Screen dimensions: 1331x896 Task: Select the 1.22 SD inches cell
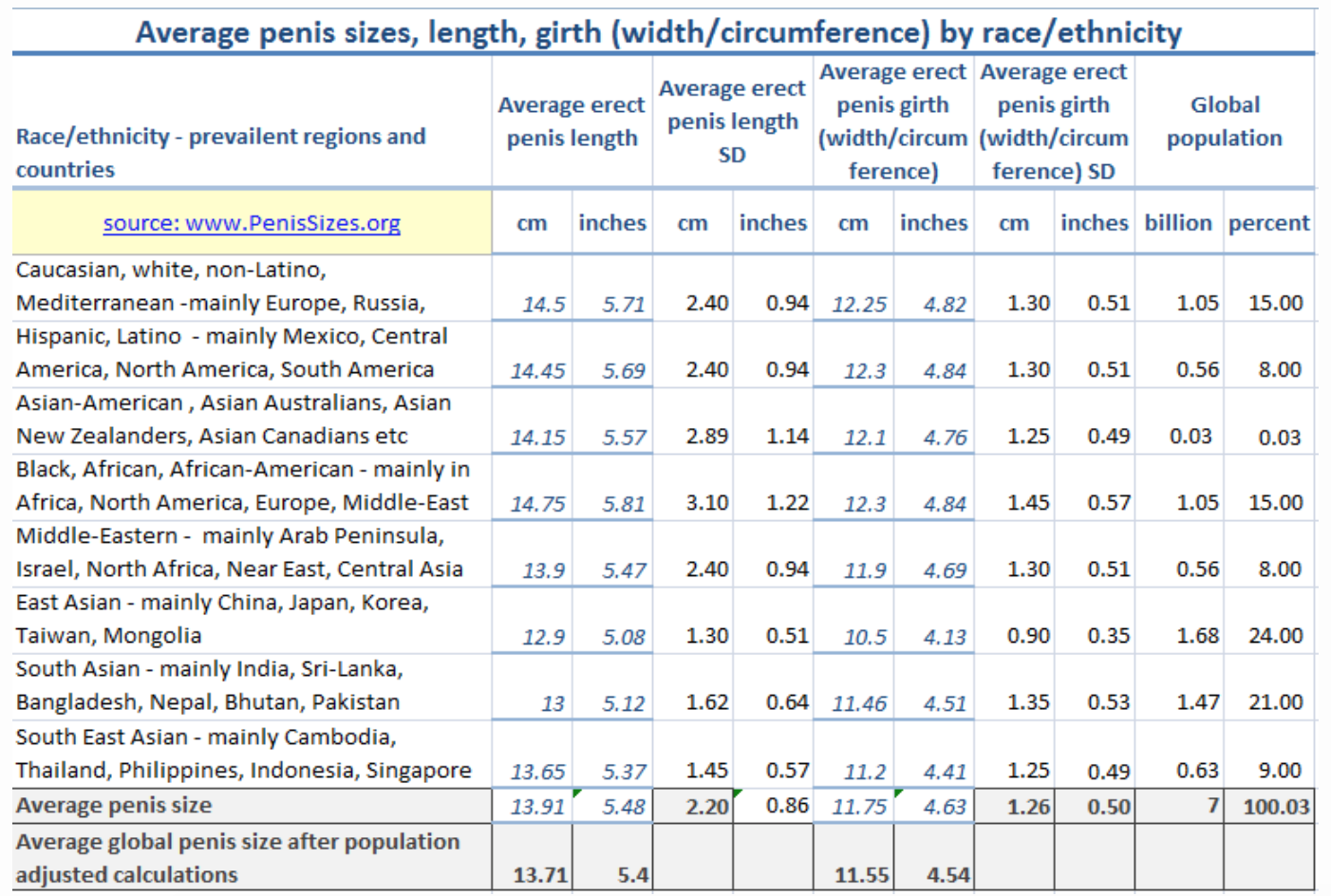(x=787, y=503)
